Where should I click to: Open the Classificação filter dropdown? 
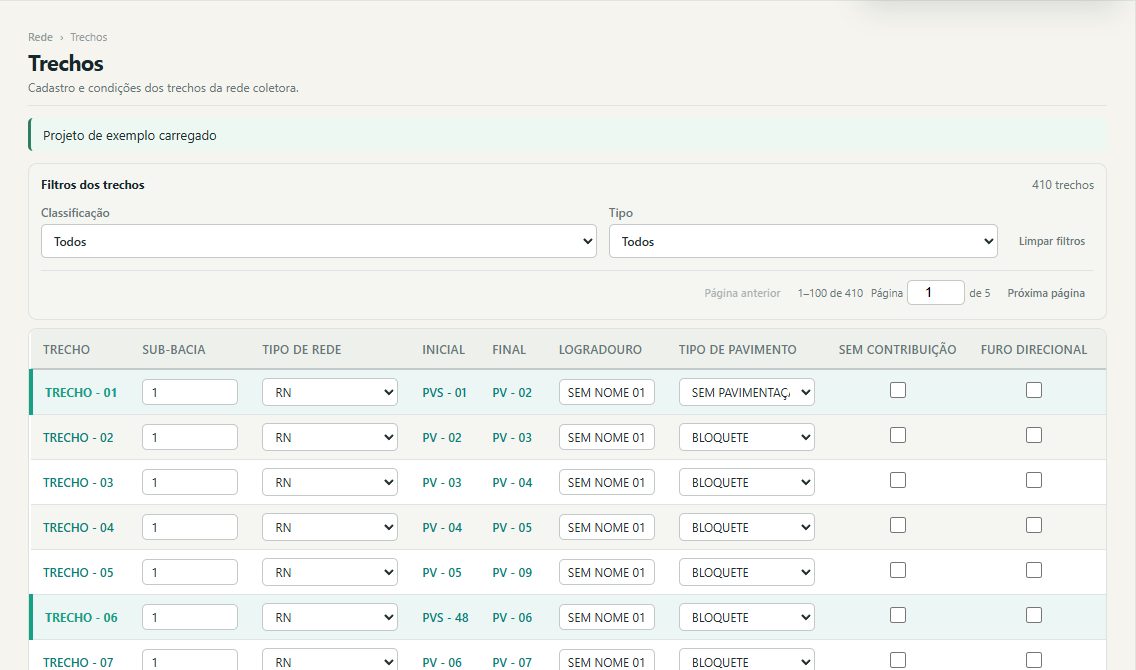pyautogui.click(x=319, y=241)
